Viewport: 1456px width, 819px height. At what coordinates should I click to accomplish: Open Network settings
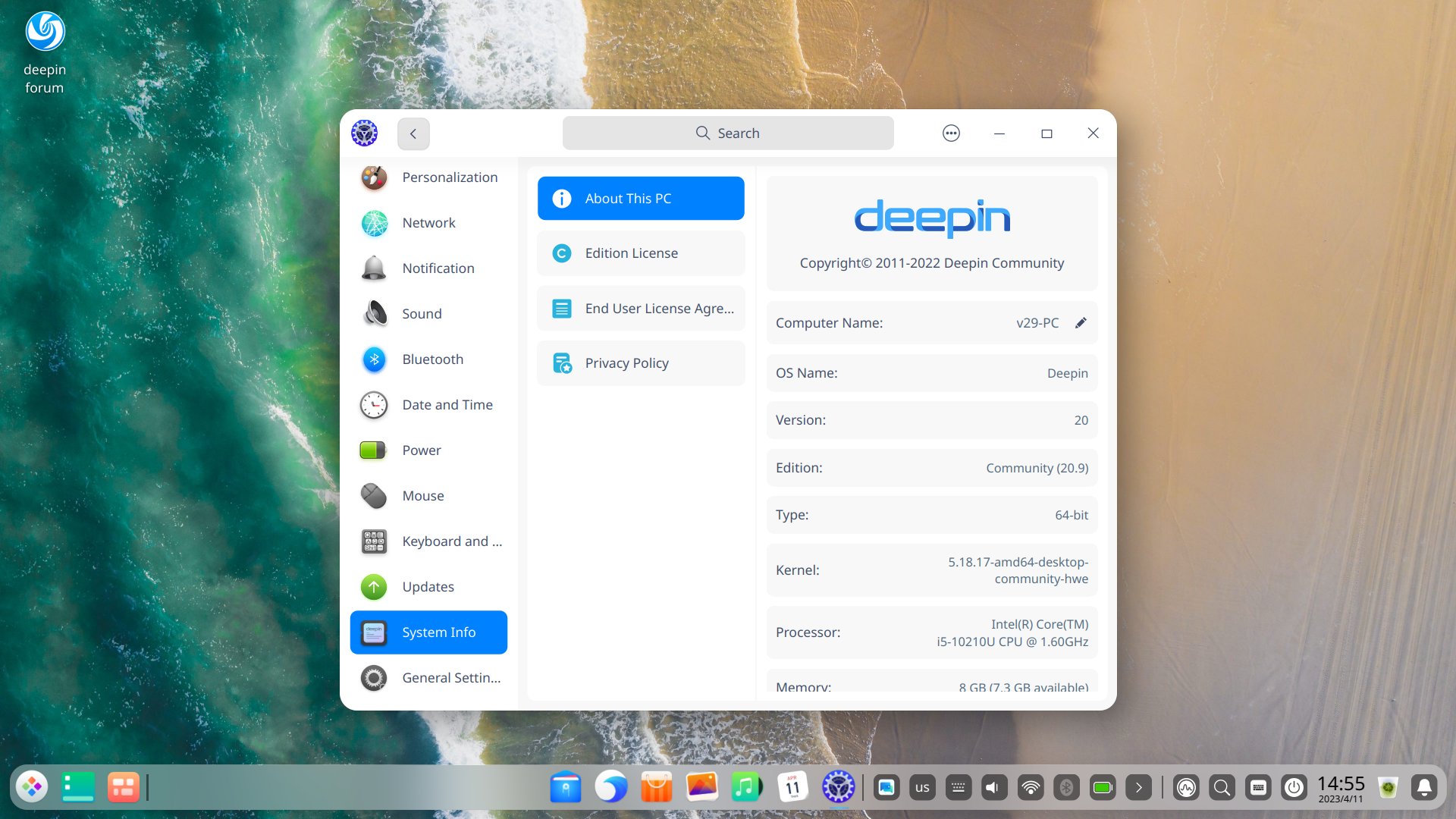pos(428,222)
